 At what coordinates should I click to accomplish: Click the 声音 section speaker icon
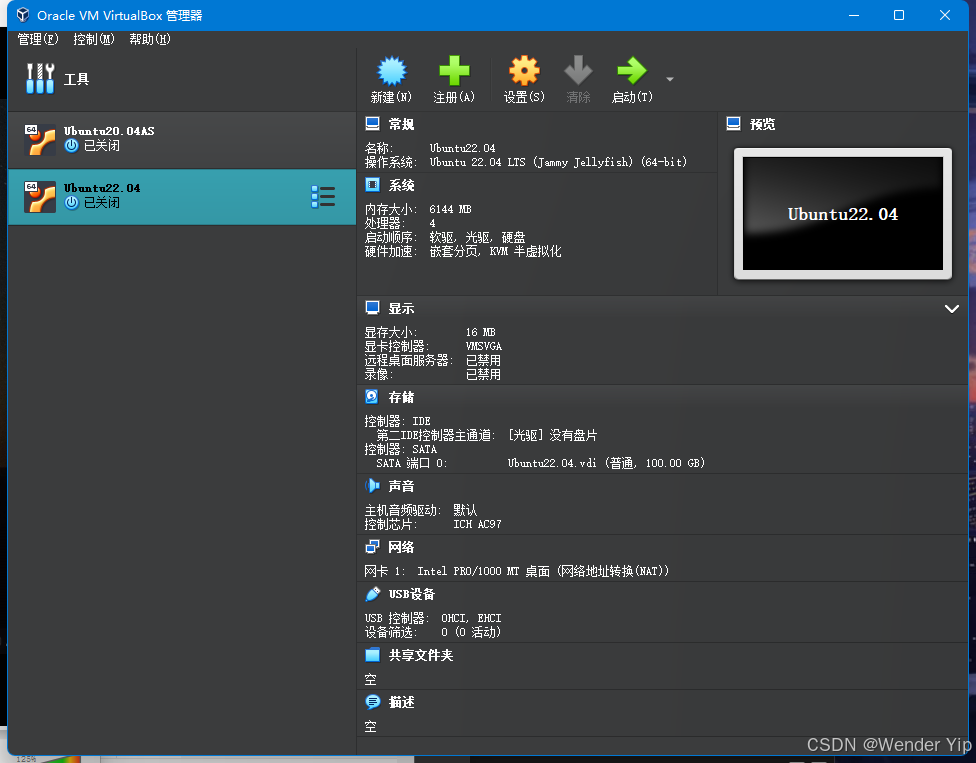coord(372,485)
